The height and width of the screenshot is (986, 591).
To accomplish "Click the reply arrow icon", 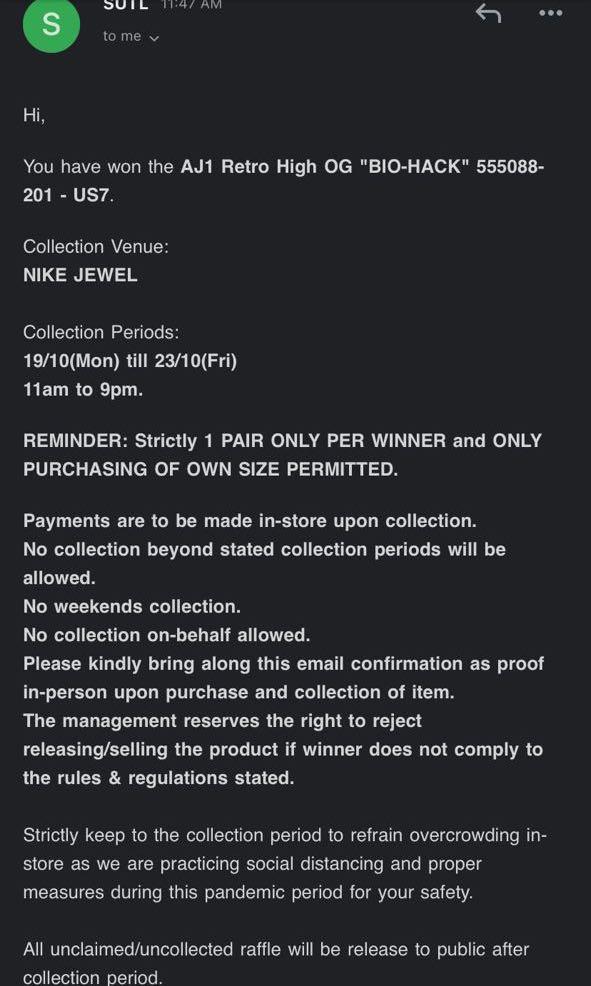I will 488,13.
